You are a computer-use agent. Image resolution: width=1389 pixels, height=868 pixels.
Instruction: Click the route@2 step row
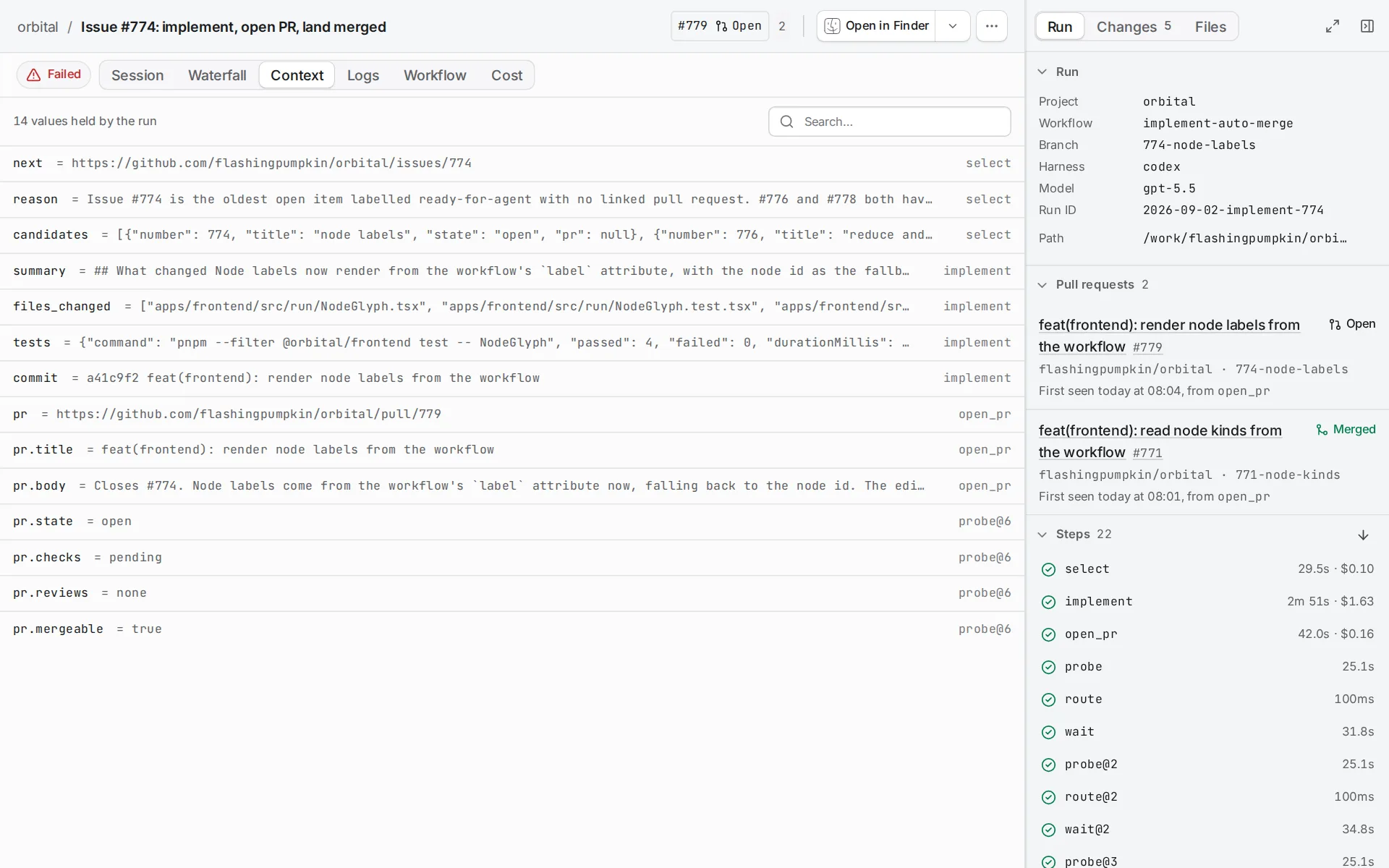[x=1207, y=797]
